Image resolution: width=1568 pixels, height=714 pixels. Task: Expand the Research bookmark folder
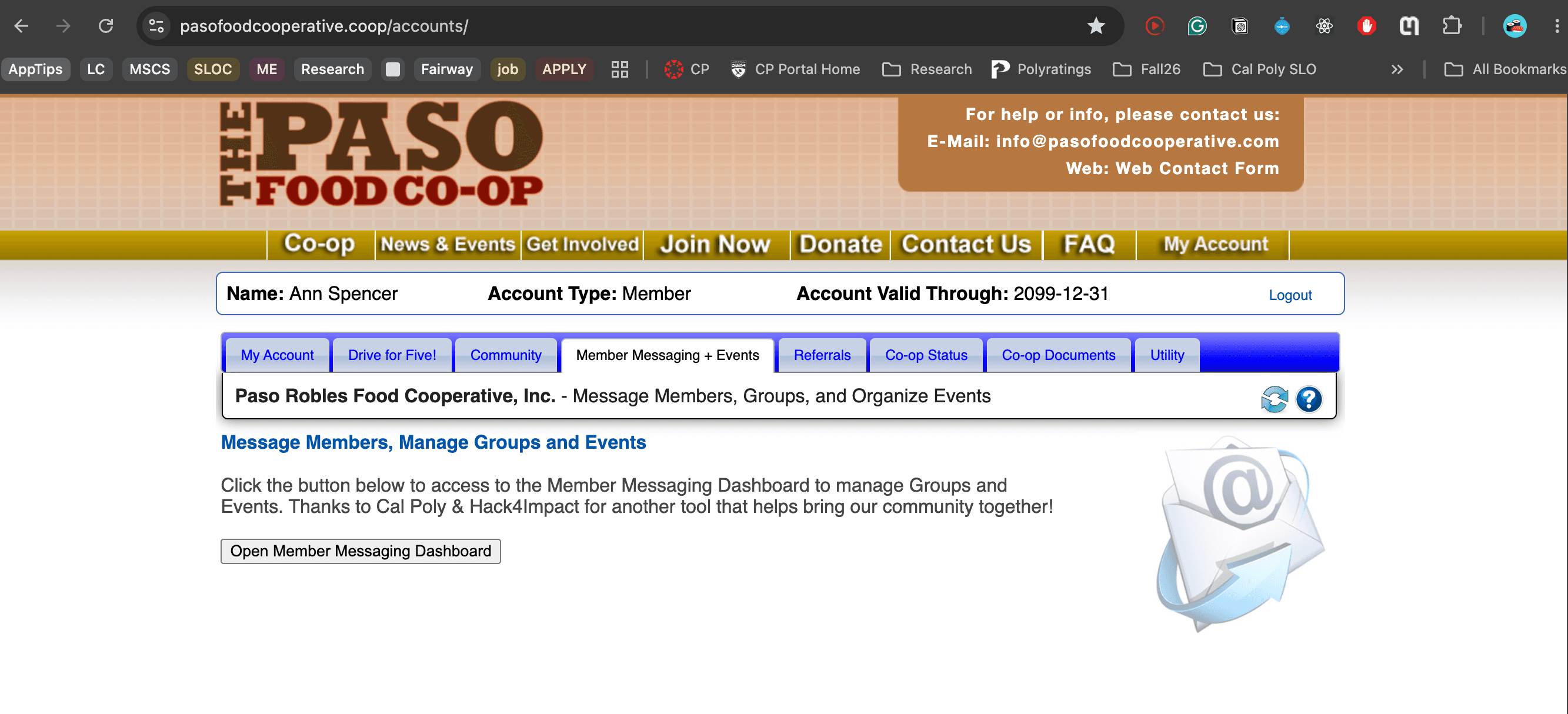tap(927, 69)
